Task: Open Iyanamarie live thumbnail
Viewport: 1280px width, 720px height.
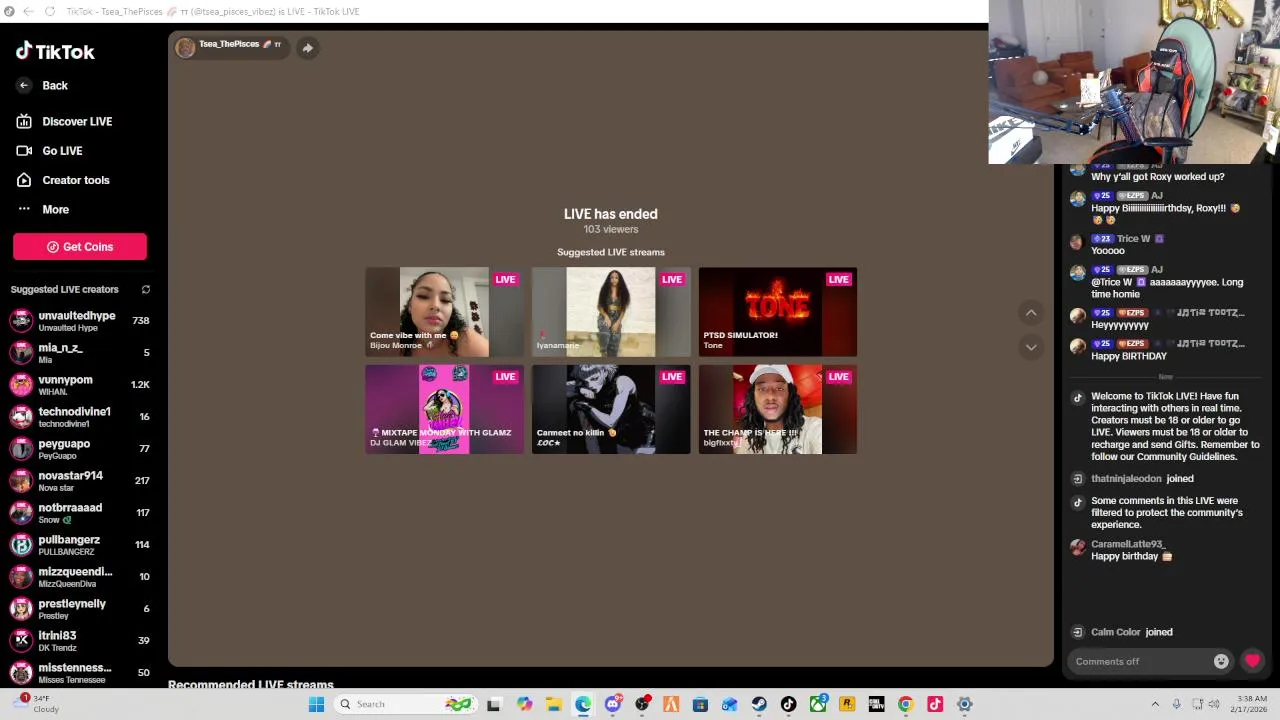Action: point(611,312)
